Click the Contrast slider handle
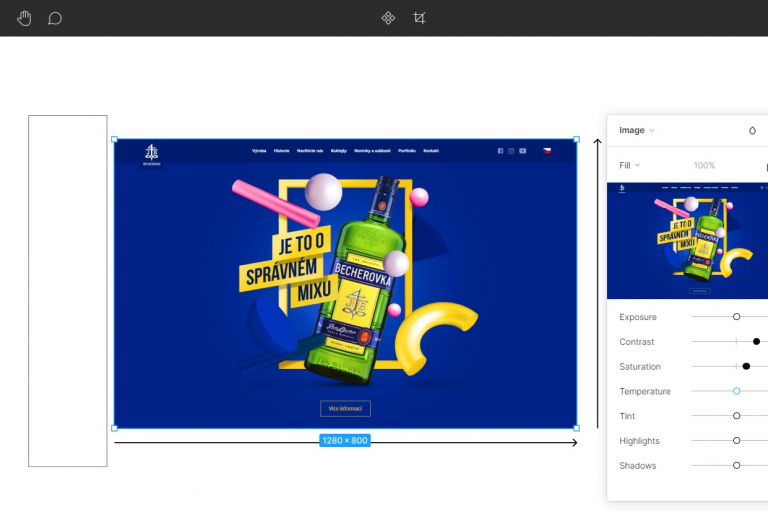This screenshot has width=768, height=512. 756,341
